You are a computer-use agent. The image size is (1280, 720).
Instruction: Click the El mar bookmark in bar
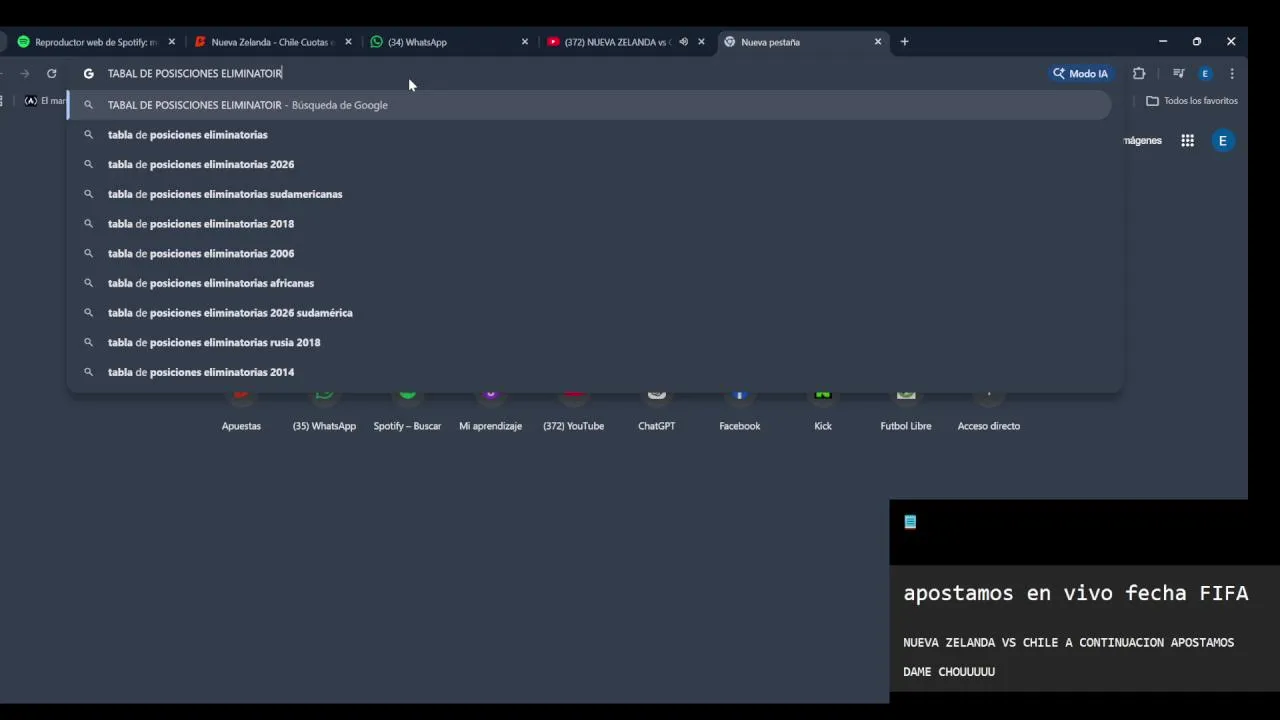coord(45,101)
